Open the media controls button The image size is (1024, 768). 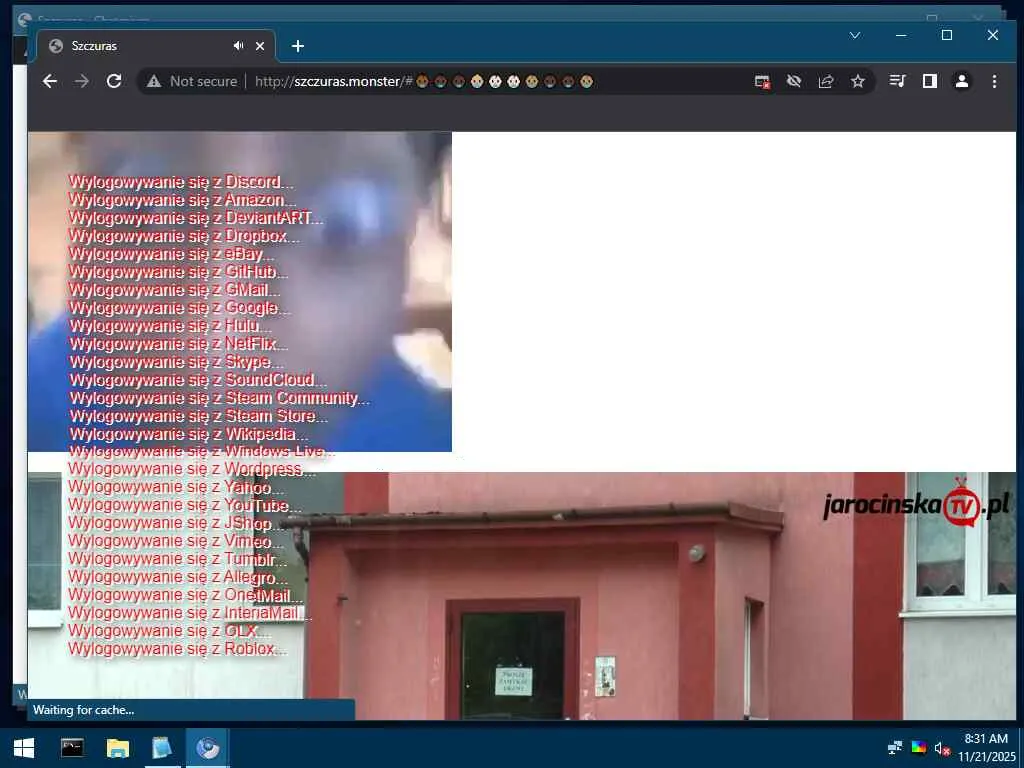pyautogui.click(x=897, y=81)
